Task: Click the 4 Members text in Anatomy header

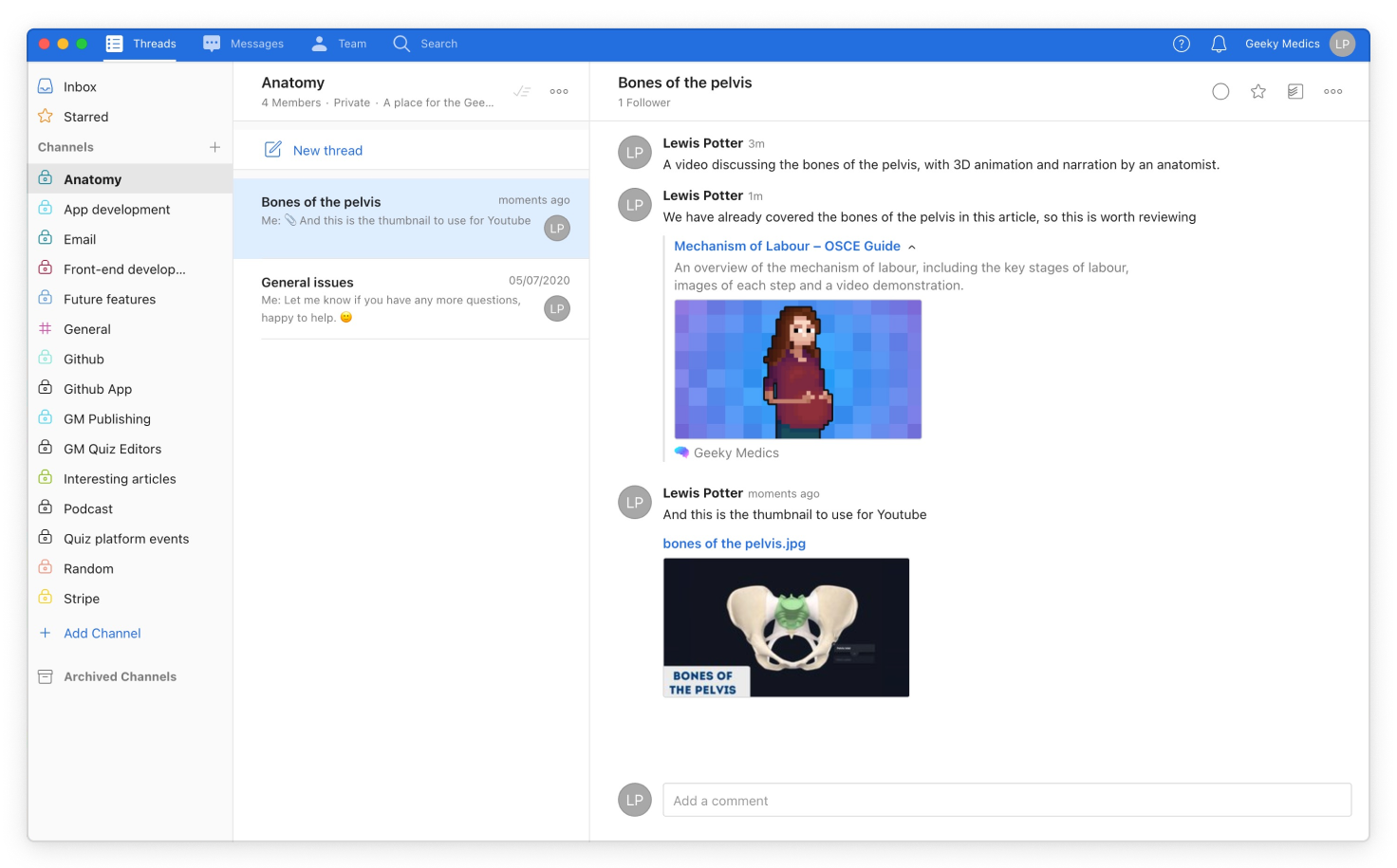Action: point(290,102)
